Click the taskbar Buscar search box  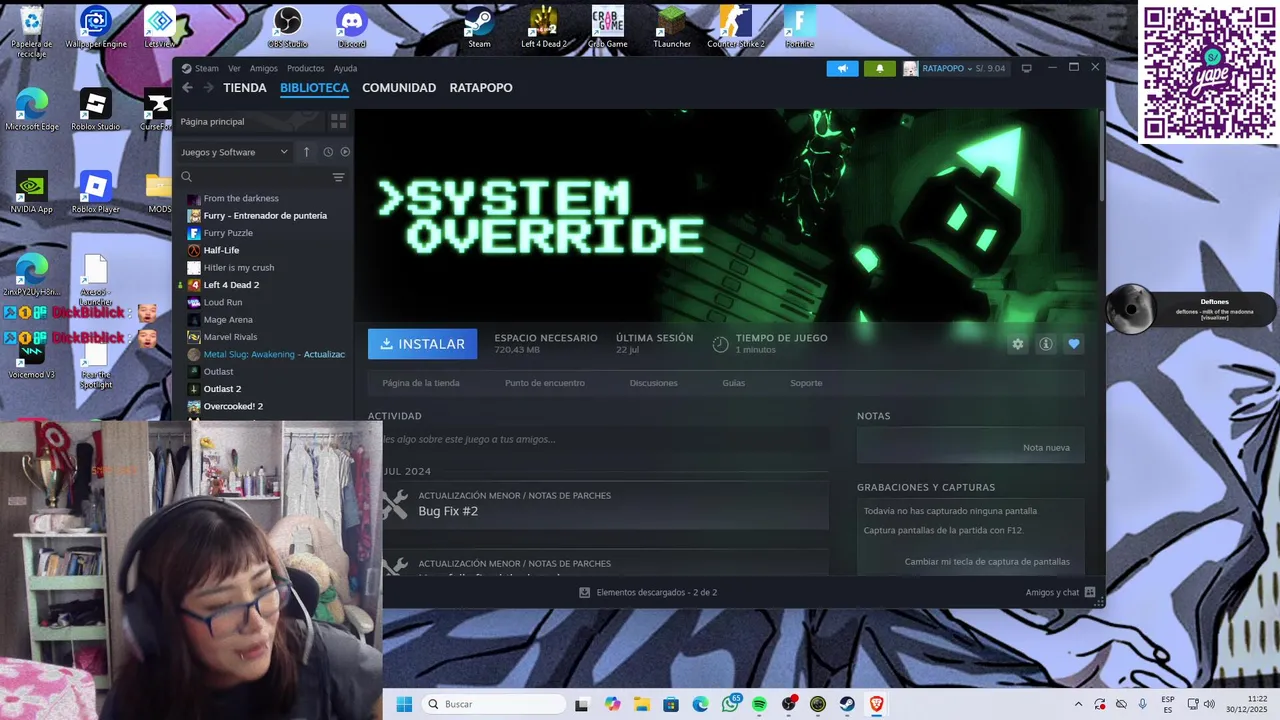(494, 704)
